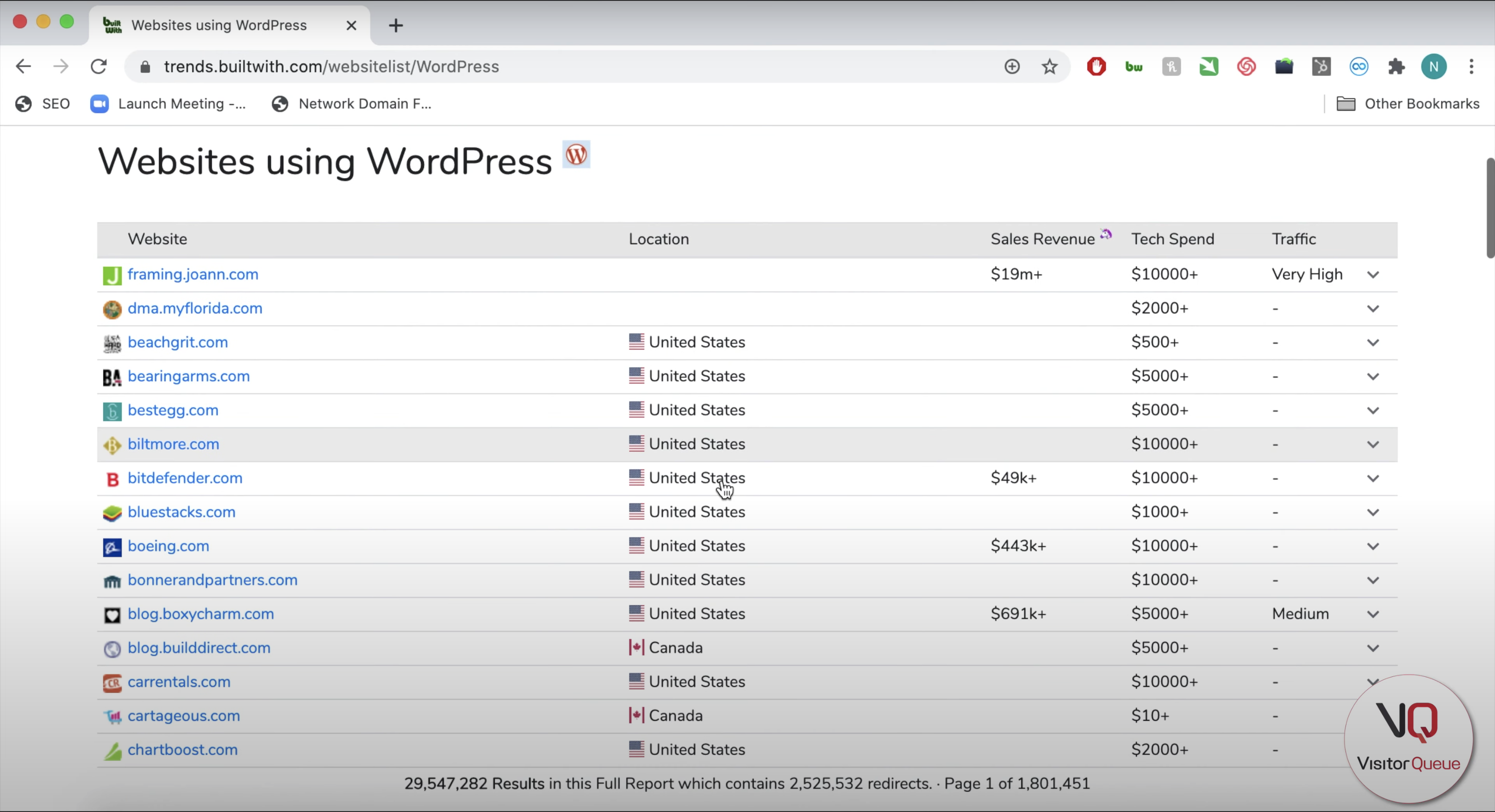This screenshot has height=812, width=1495.
Task: Open the red stop-hand extension
Action: pos(1096,67)
